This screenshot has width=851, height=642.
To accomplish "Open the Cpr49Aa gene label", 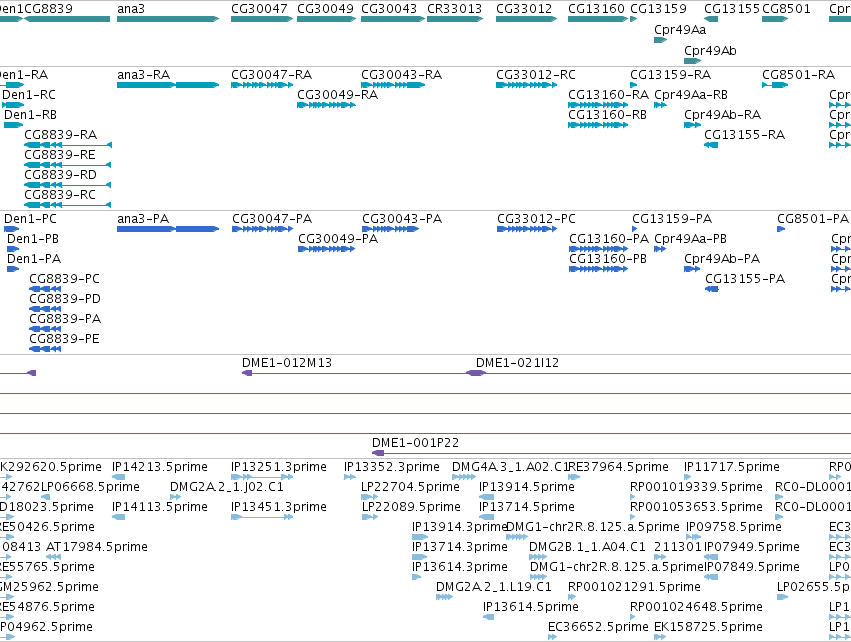I will tap(680, 30).
